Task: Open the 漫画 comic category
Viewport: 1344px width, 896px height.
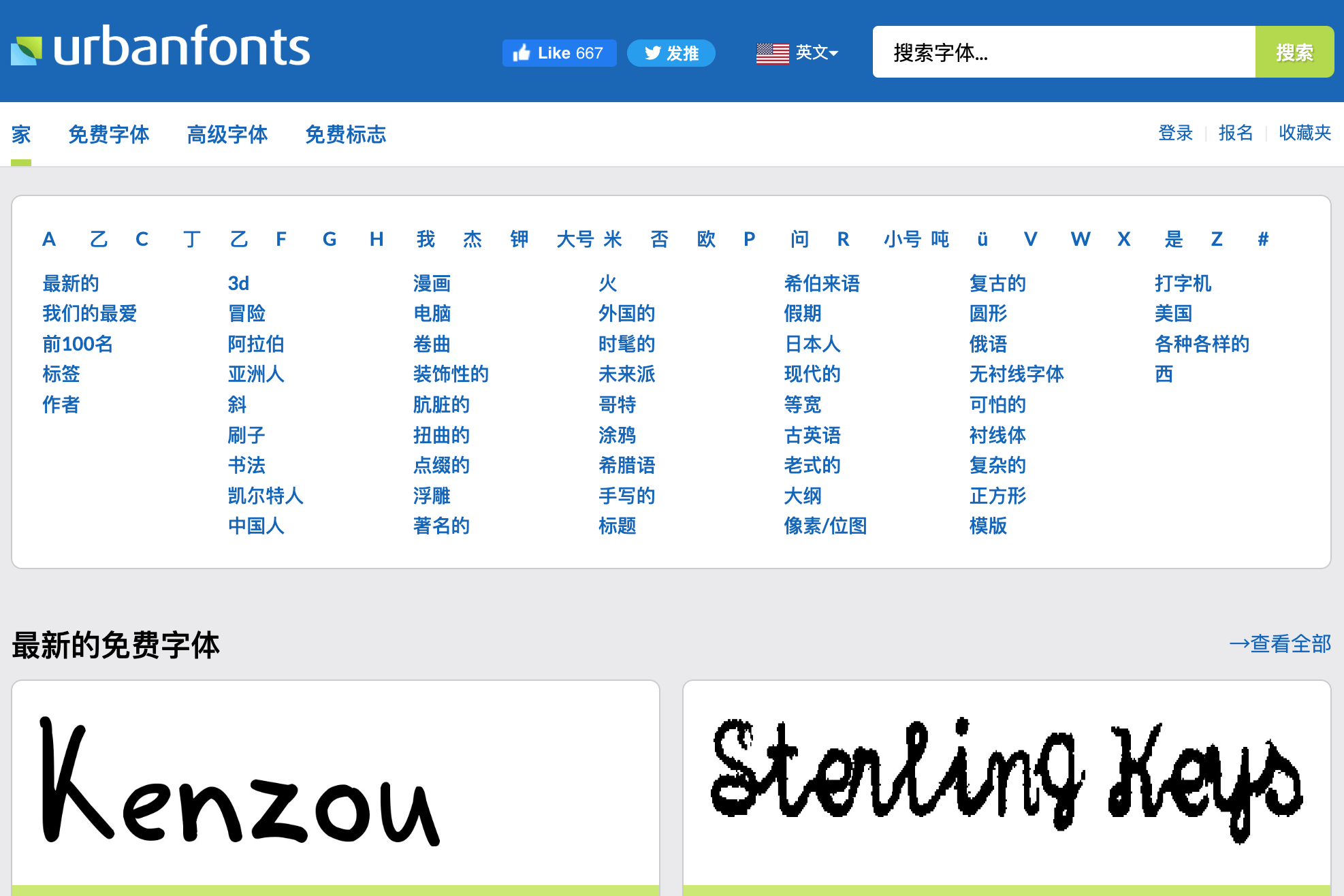Action: pos(432,283)
